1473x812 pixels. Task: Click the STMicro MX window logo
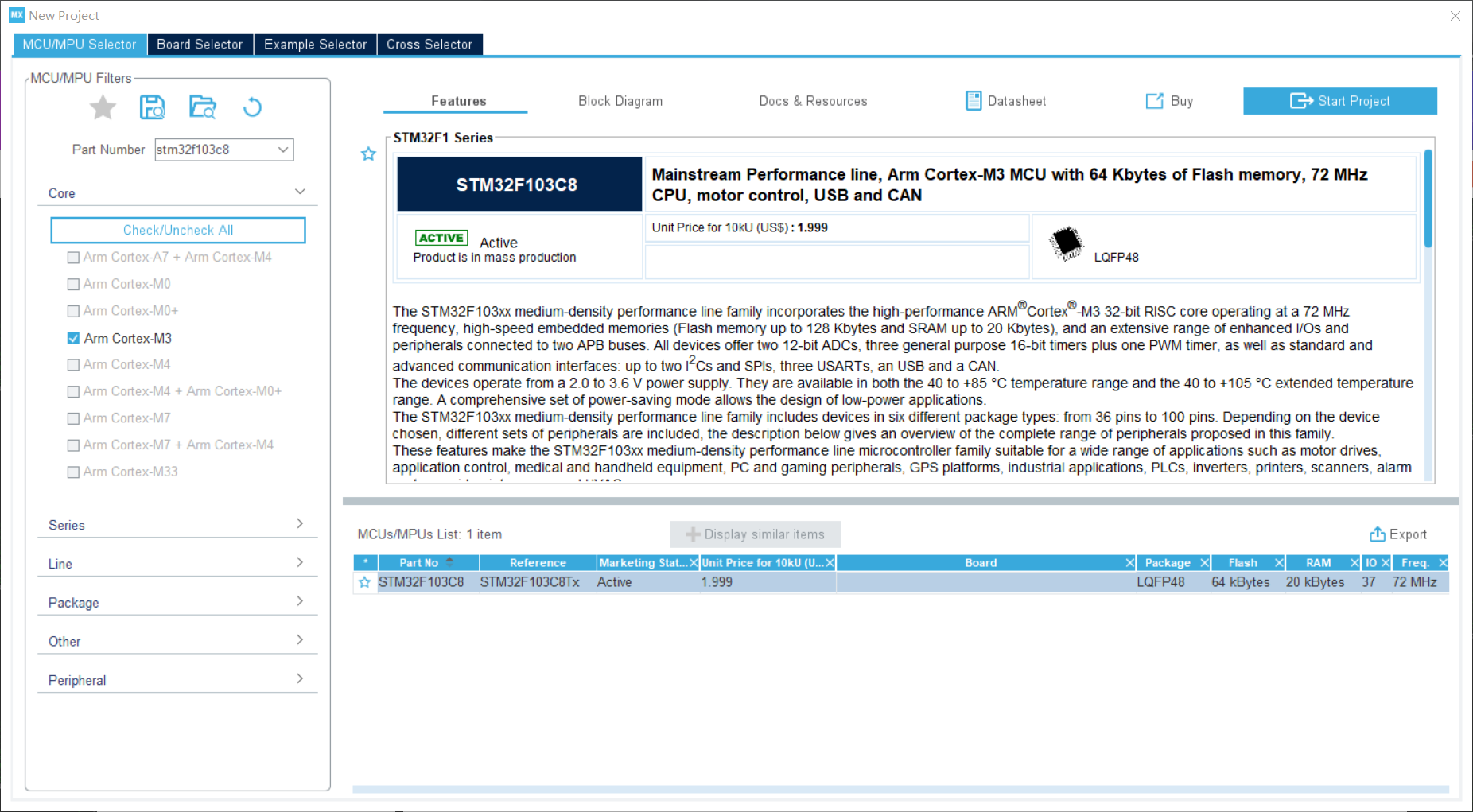17,15
